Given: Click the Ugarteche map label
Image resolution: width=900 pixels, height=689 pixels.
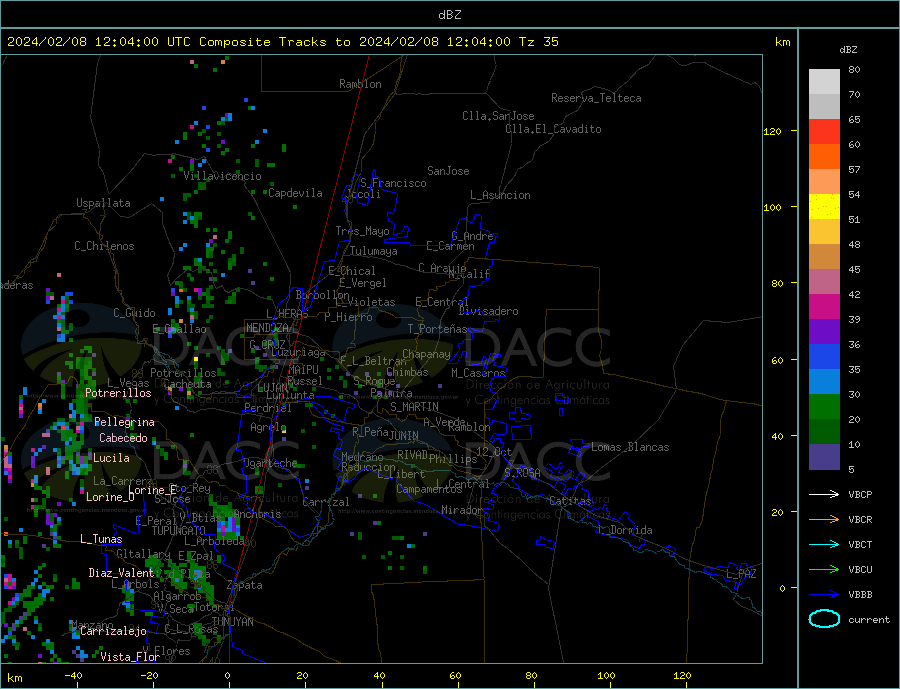Looking at the screenshot, I should click(x=270, y=463).
